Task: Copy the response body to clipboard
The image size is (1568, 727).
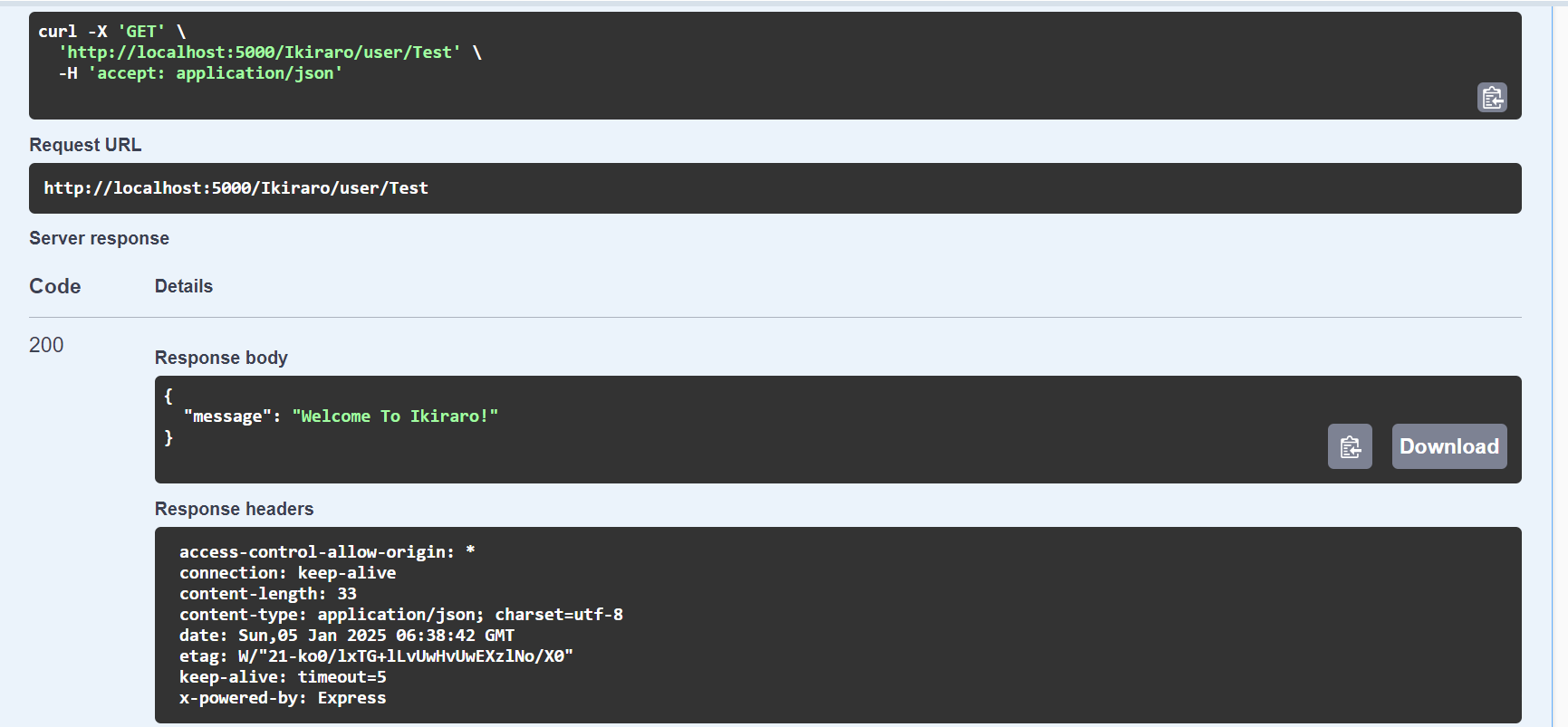Action: click(x=1350, y=446)
